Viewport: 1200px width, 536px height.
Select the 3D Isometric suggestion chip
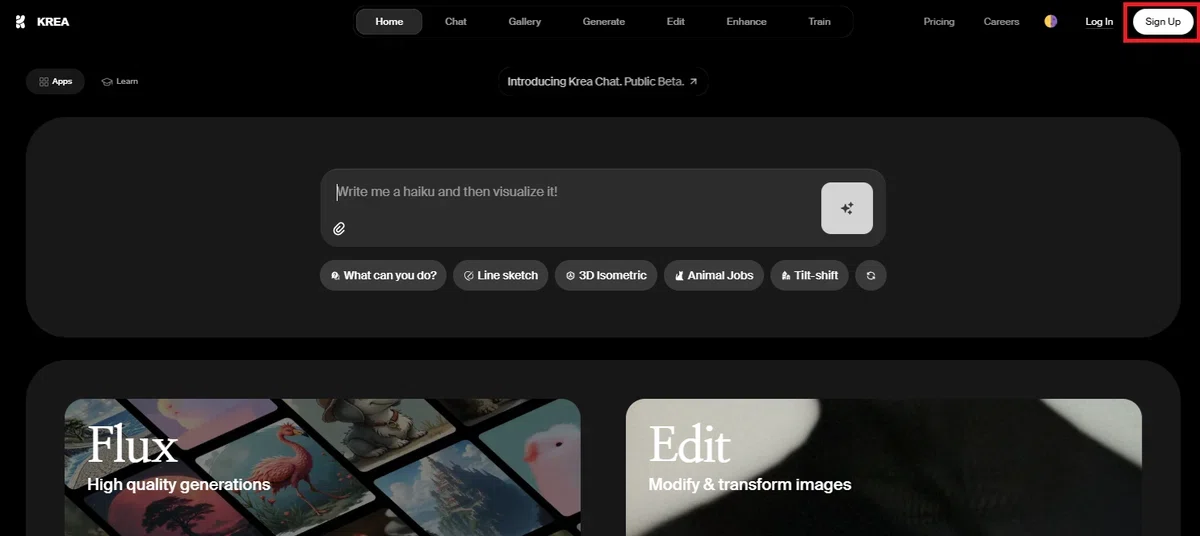pos(606,275)
